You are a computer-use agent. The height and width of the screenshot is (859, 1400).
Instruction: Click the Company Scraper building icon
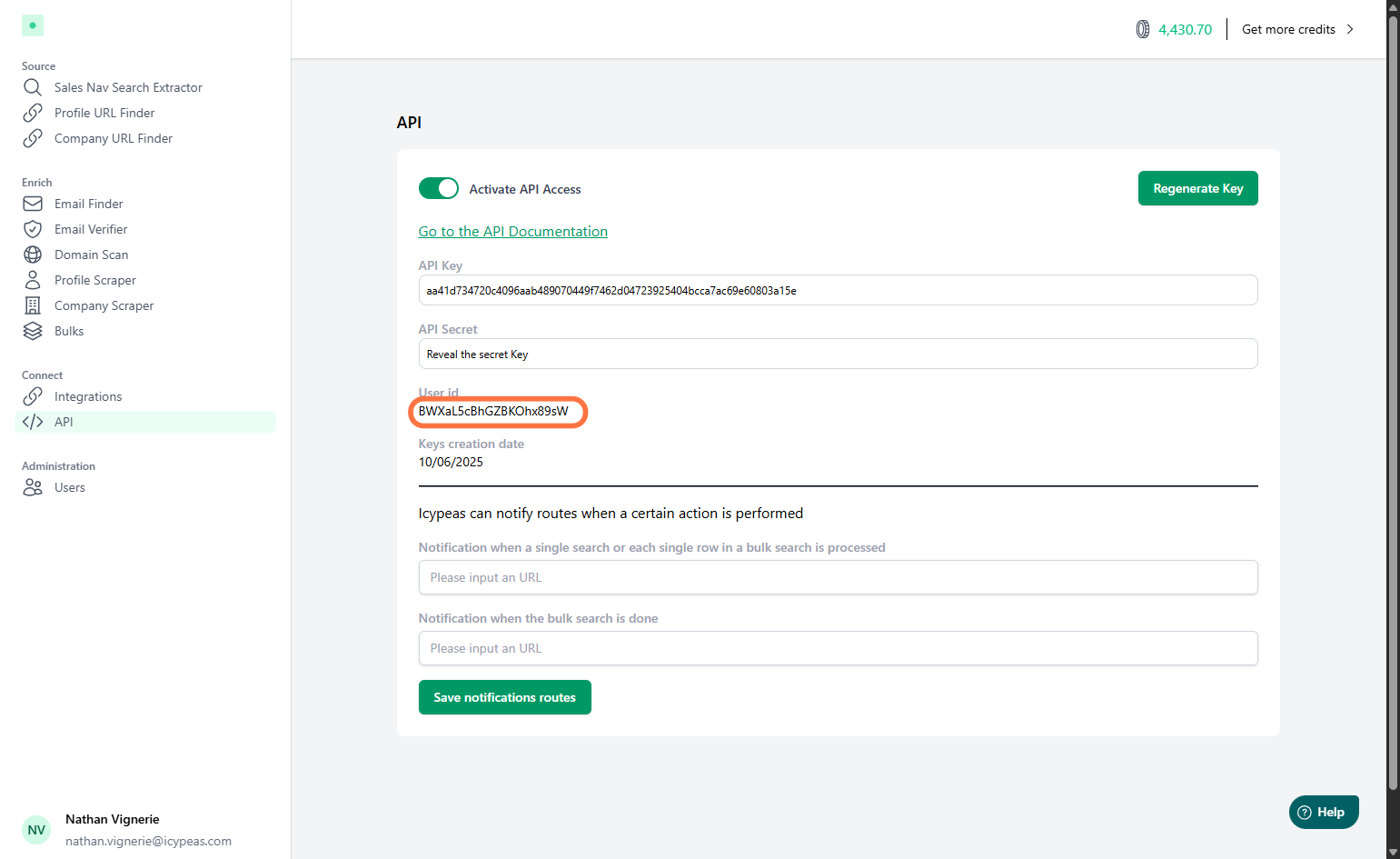tap(33, 305)
